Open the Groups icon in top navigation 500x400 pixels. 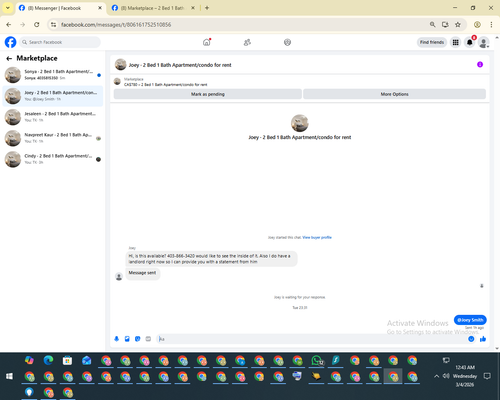pyautogui.click(x=287, y=42)
